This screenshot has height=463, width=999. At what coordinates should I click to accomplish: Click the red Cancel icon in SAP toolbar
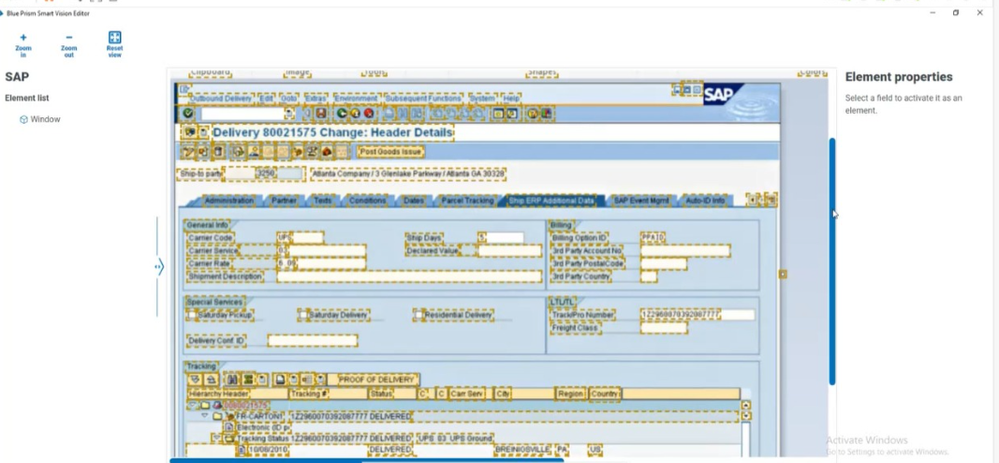point(368,113)
